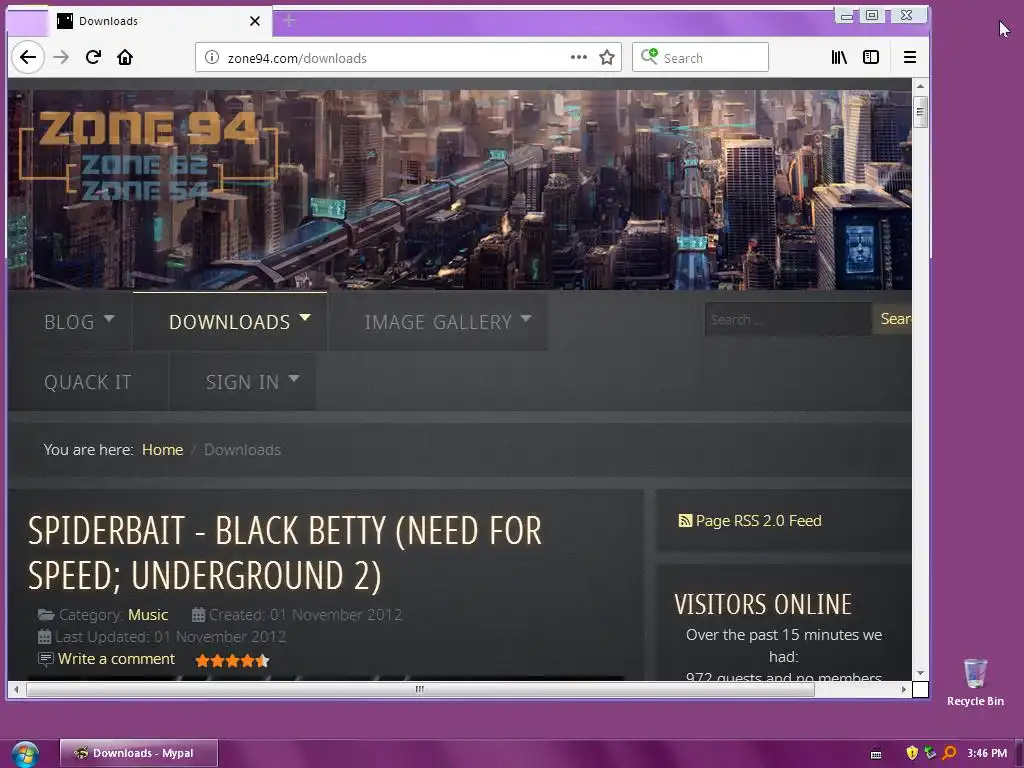Click the yellow security shield tray icon
The height and width of the screenshot is (768, 1024).
point(912,753)
